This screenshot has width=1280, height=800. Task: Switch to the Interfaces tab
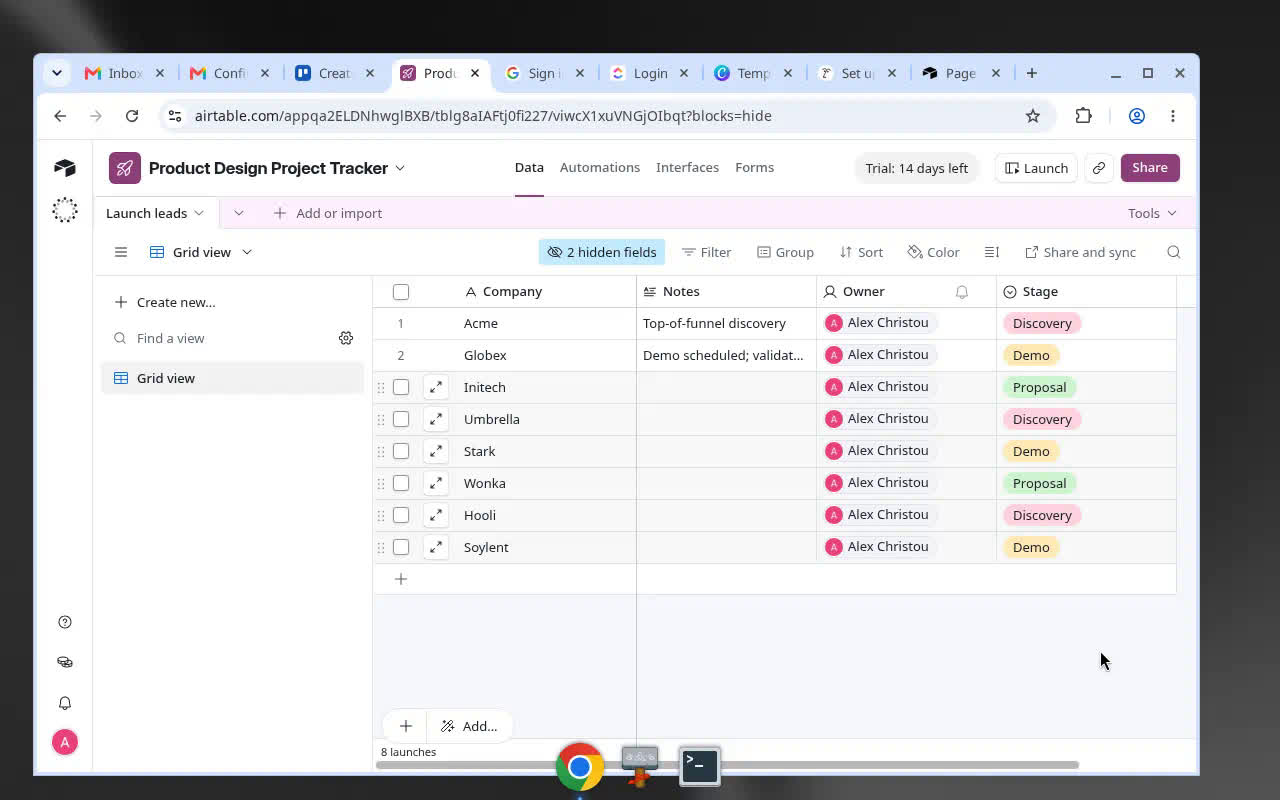687,167
